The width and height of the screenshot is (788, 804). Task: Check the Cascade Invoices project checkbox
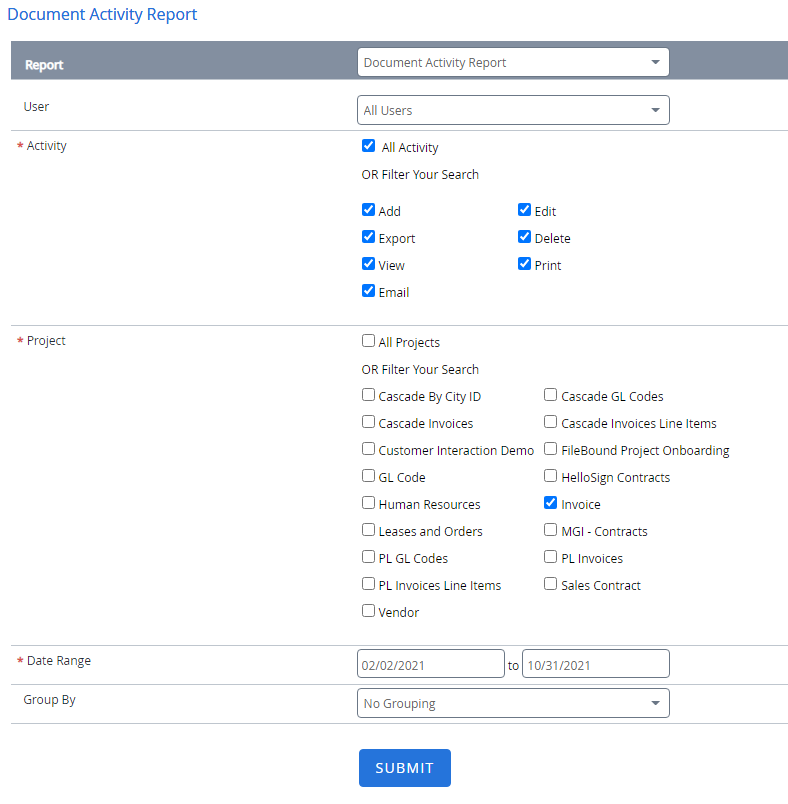click(369, 422)
